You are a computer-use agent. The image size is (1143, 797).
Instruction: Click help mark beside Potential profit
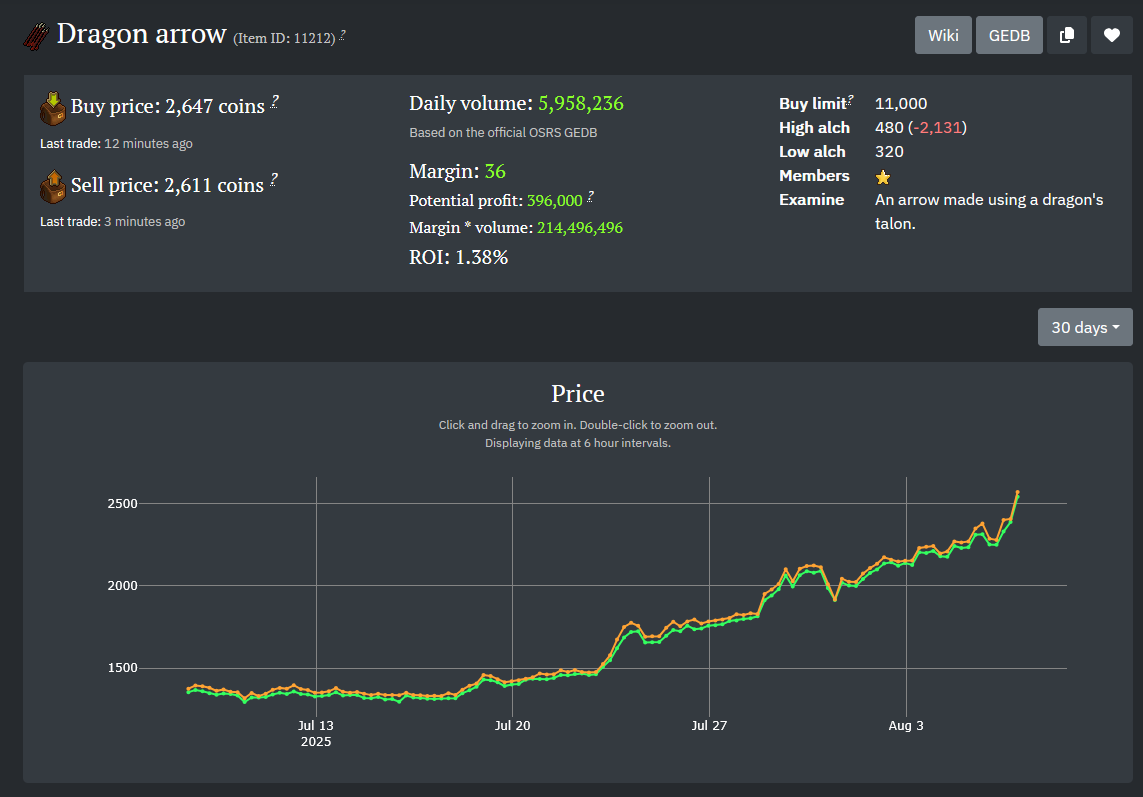(x=590, y=196)
